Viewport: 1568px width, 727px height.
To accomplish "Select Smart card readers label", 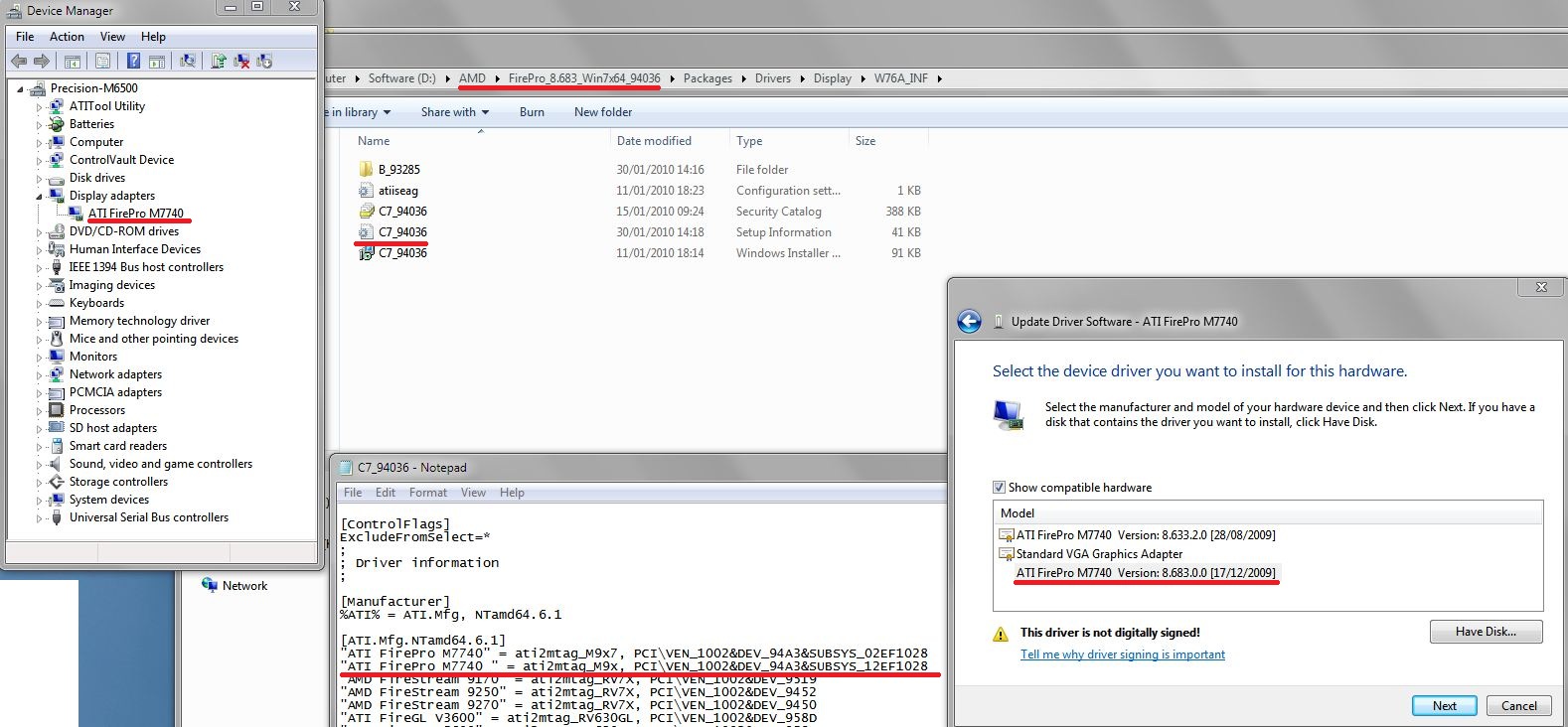I will [118, 446].
